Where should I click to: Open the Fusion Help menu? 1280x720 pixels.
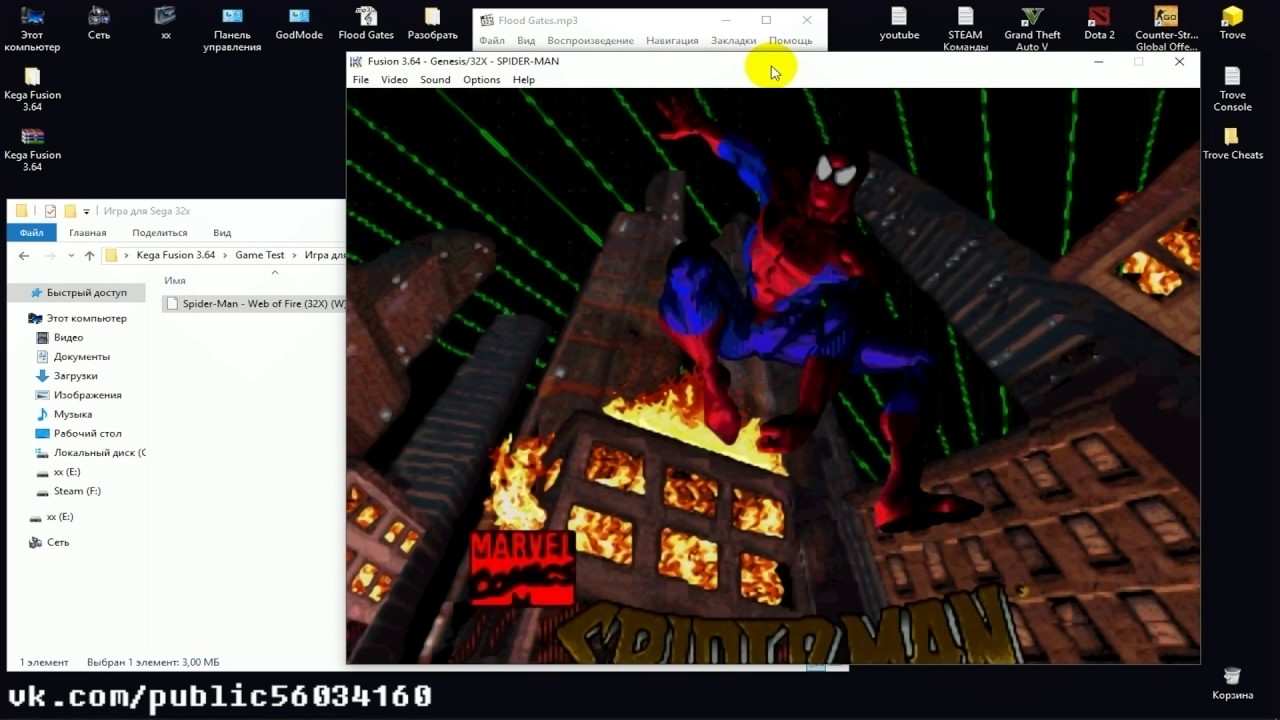click(x=524, y=80)
